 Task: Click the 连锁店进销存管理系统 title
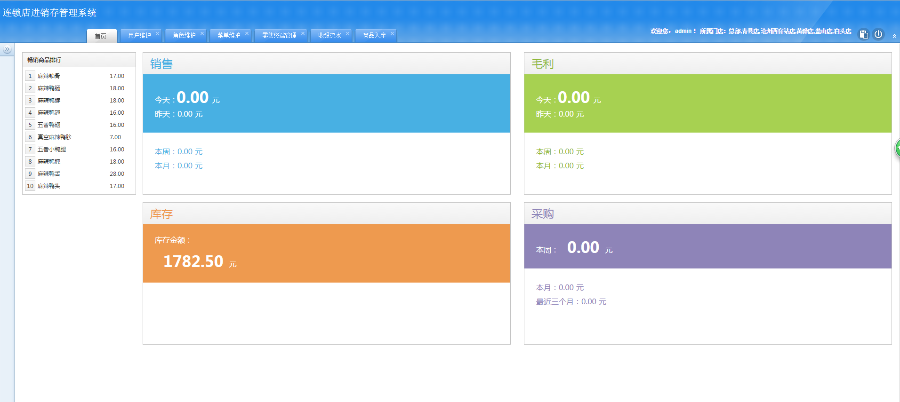50,12
